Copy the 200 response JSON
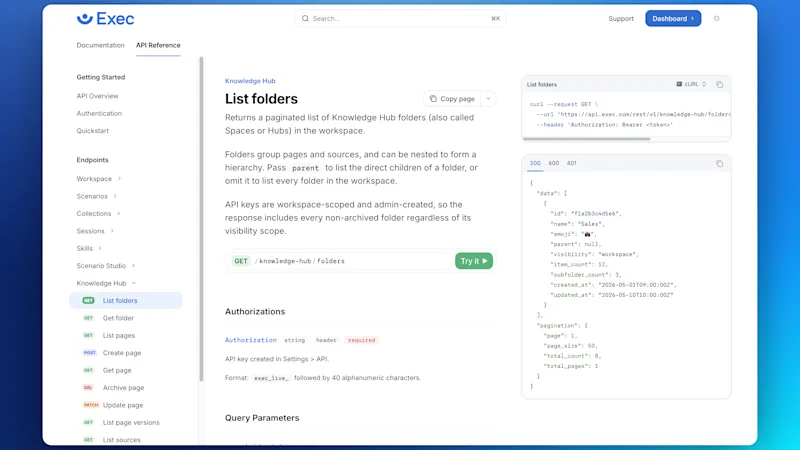The width and height of the screenshot is (800, 450). pyautogui.click(x=719, y=163)
